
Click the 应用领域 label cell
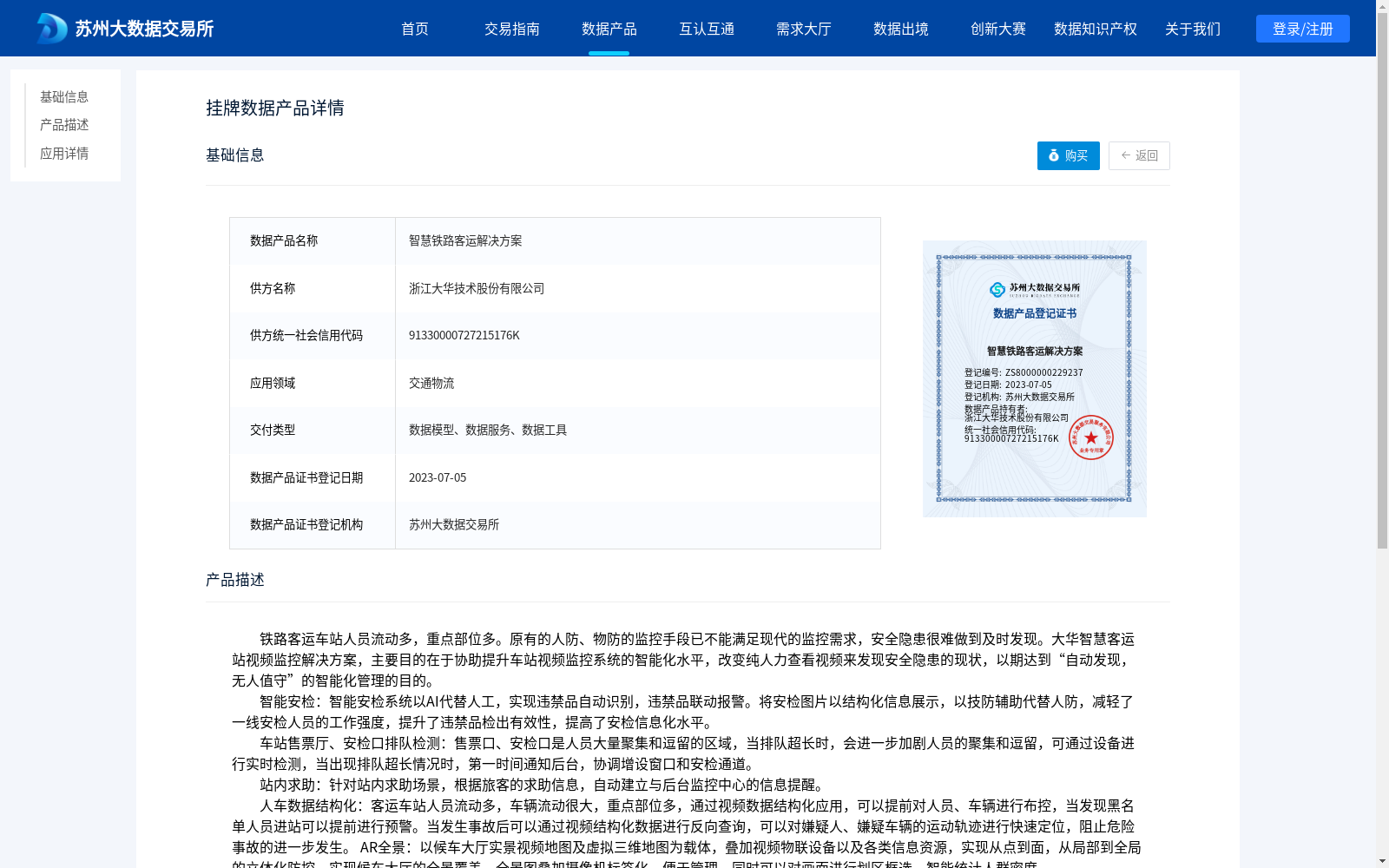coord(313,383)
